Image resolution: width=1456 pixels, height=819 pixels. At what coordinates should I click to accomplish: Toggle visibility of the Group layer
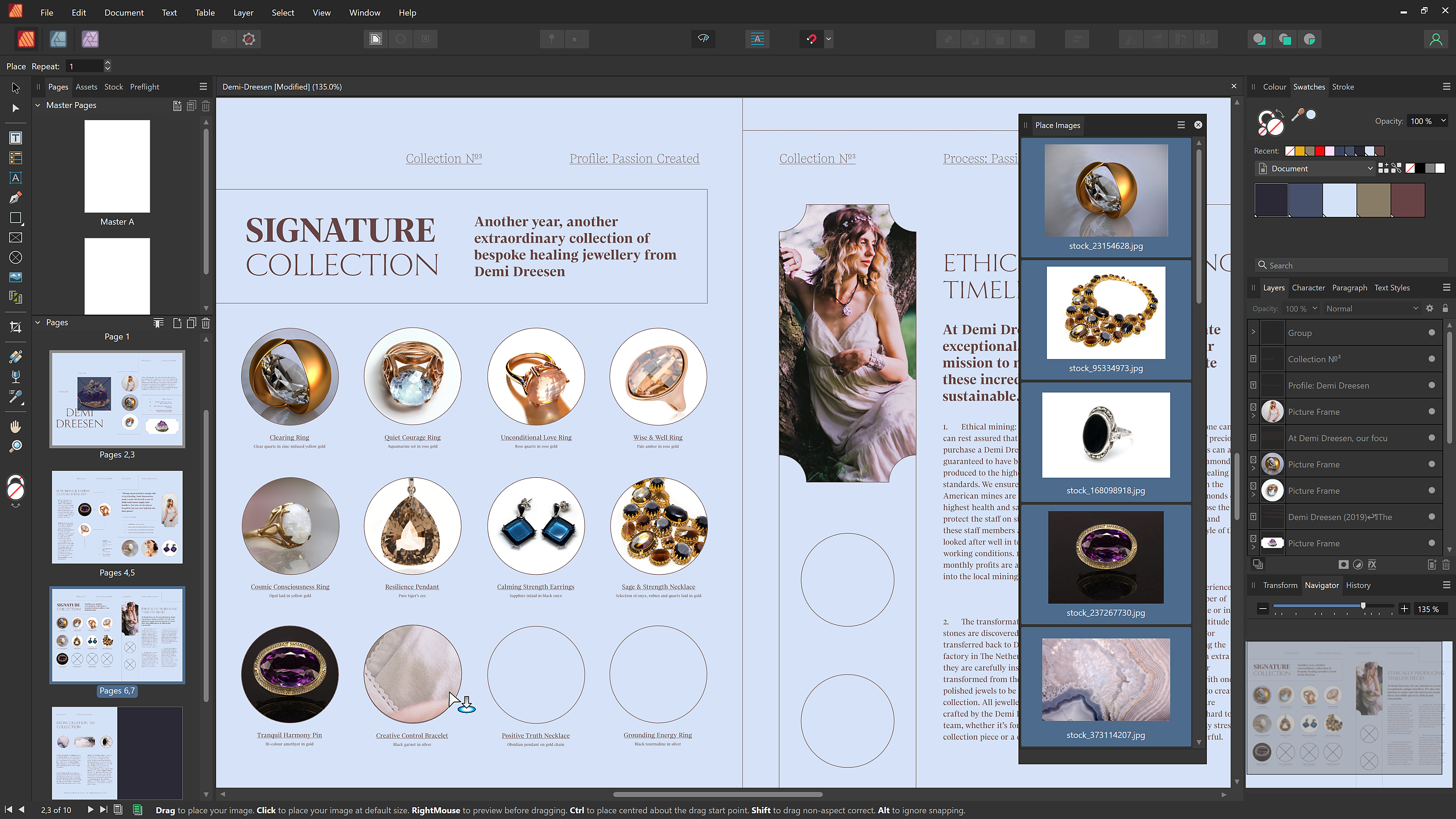coord(1431,333)
